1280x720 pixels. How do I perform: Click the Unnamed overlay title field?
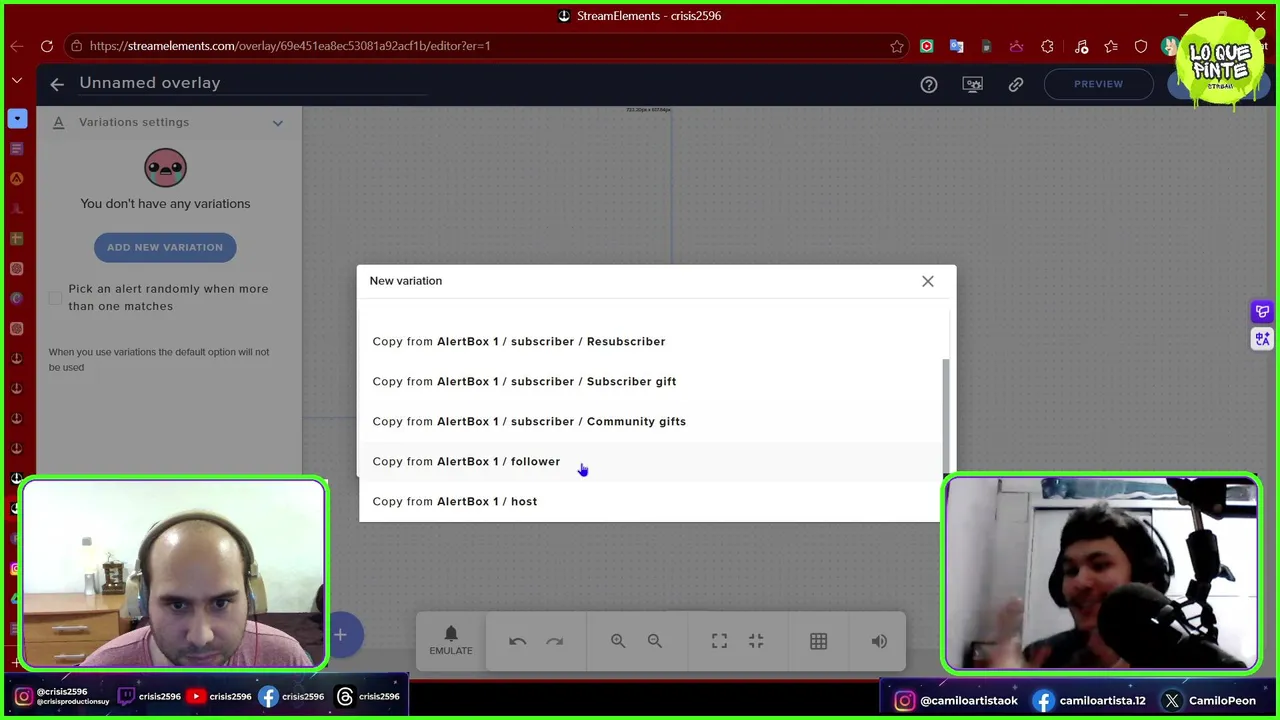coord(252,83)
